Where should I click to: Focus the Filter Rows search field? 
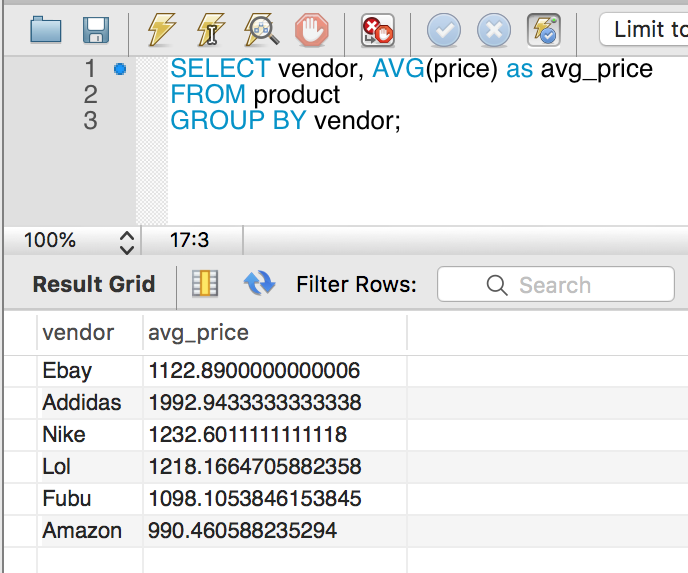click(x=555, y=284)
